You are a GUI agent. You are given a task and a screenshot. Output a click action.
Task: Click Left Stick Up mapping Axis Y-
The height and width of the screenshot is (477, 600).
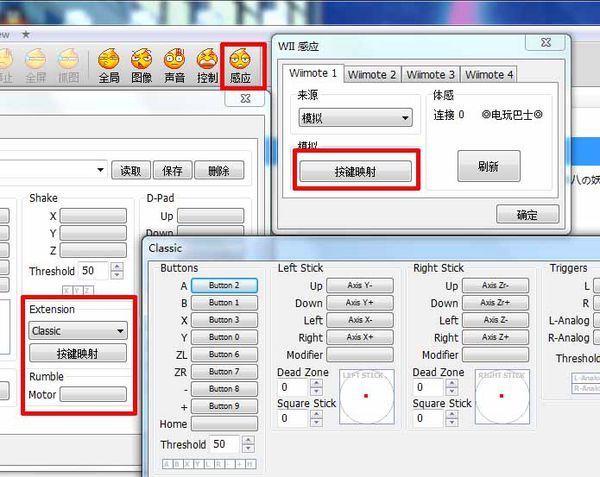coord(360,285)
